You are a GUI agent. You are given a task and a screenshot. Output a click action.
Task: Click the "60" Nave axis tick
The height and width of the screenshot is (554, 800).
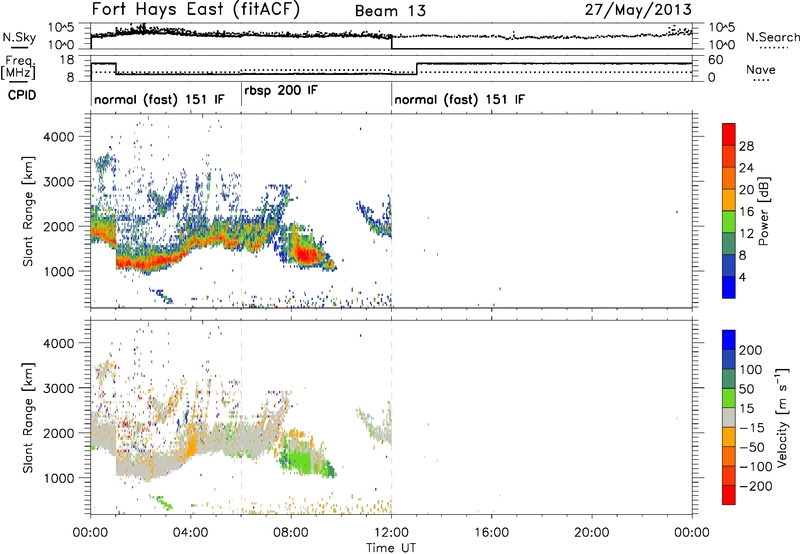pyautogui.click(x=716, y=60)
